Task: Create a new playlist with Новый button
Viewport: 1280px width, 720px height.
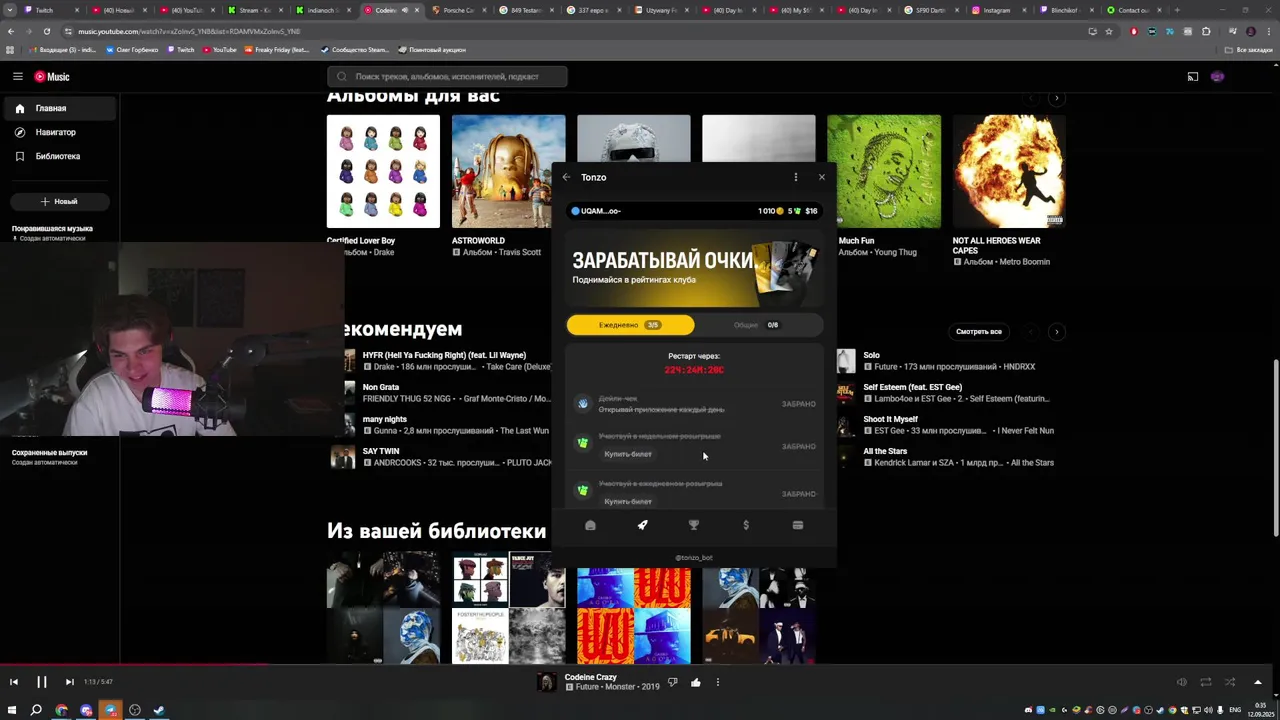Action: (59, 201)
